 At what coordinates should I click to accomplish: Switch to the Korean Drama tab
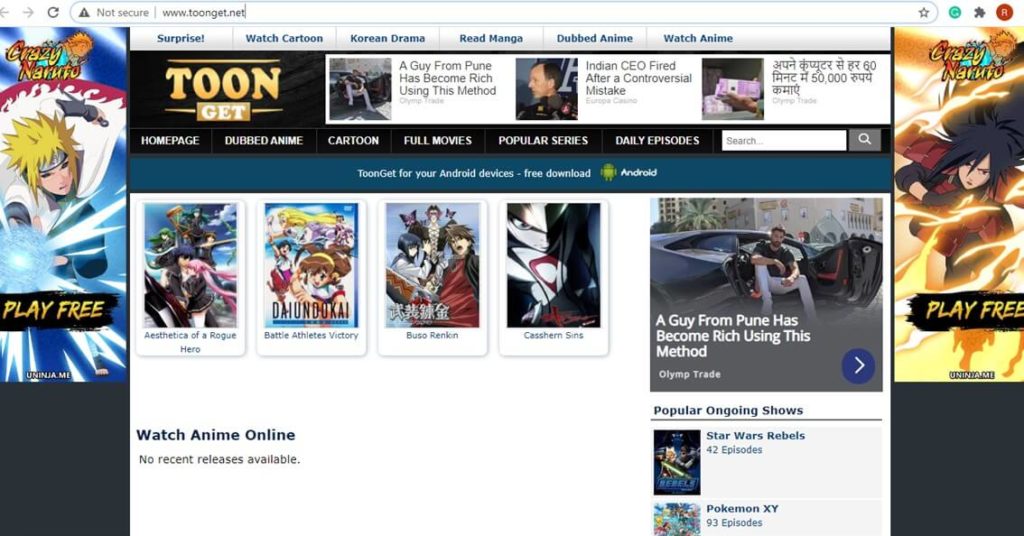[x=387, y=38]
